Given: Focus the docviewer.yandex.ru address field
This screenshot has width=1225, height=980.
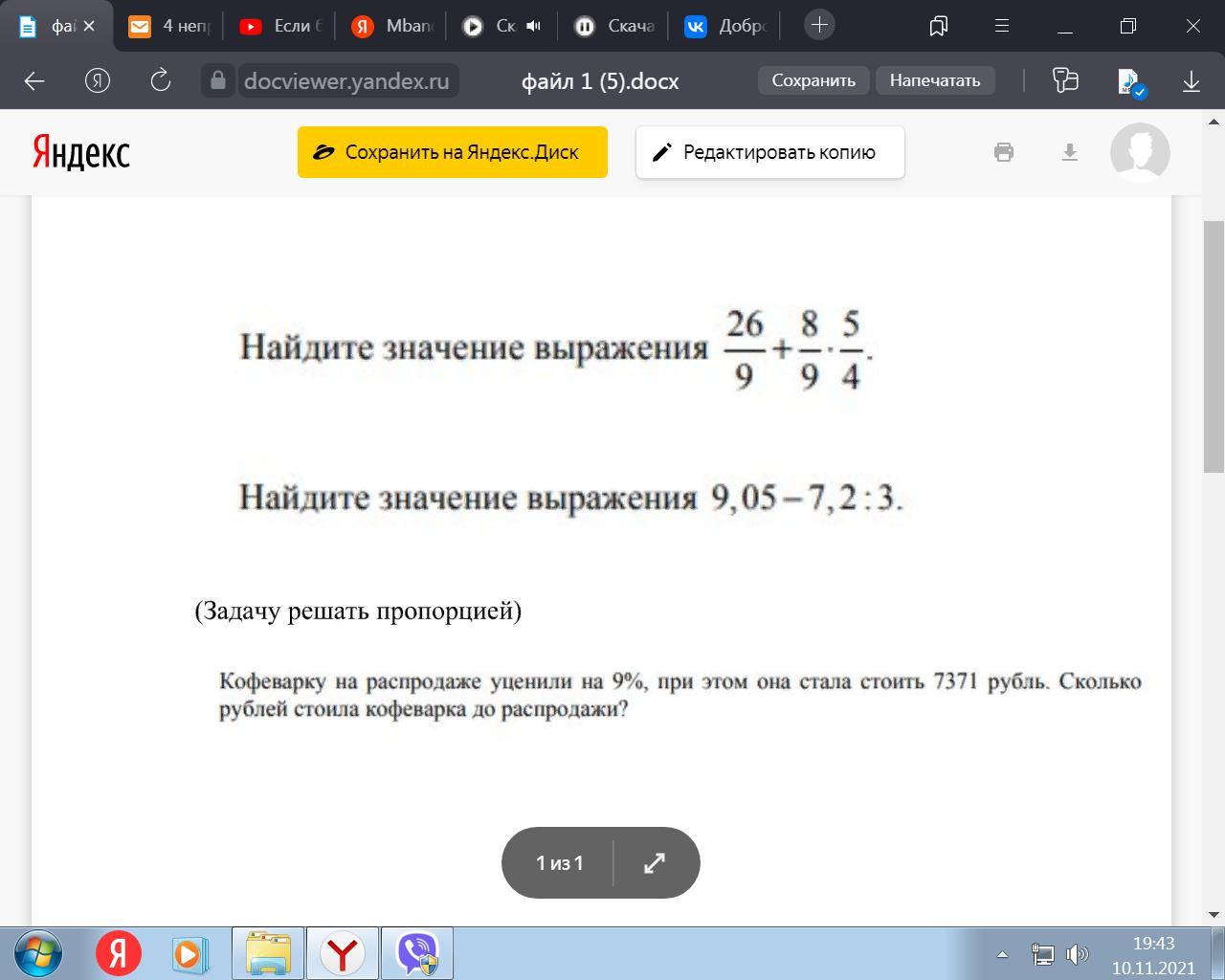Looking at the screenshot, I should click(346, 80).
